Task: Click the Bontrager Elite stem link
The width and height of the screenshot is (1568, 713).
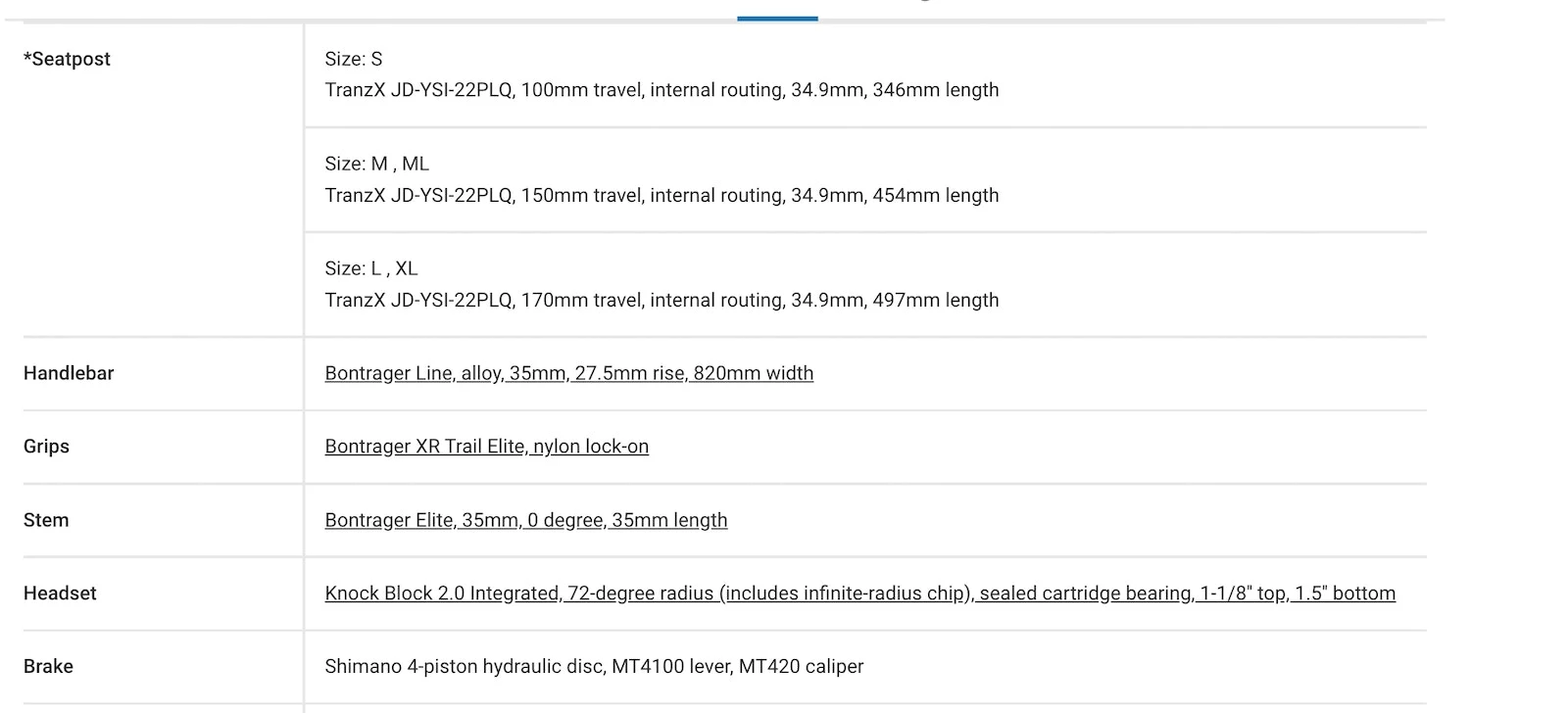Action: tap(525, 520)
